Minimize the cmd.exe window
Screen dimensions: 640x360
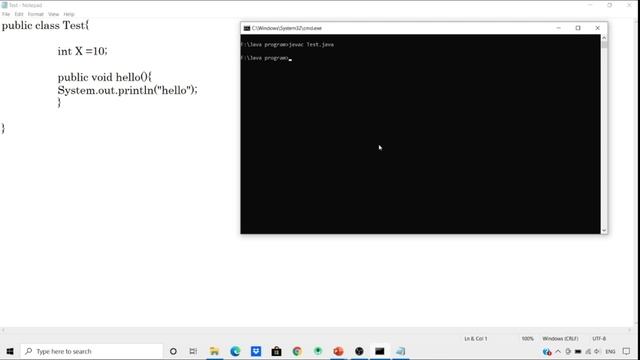coord(558,28)
